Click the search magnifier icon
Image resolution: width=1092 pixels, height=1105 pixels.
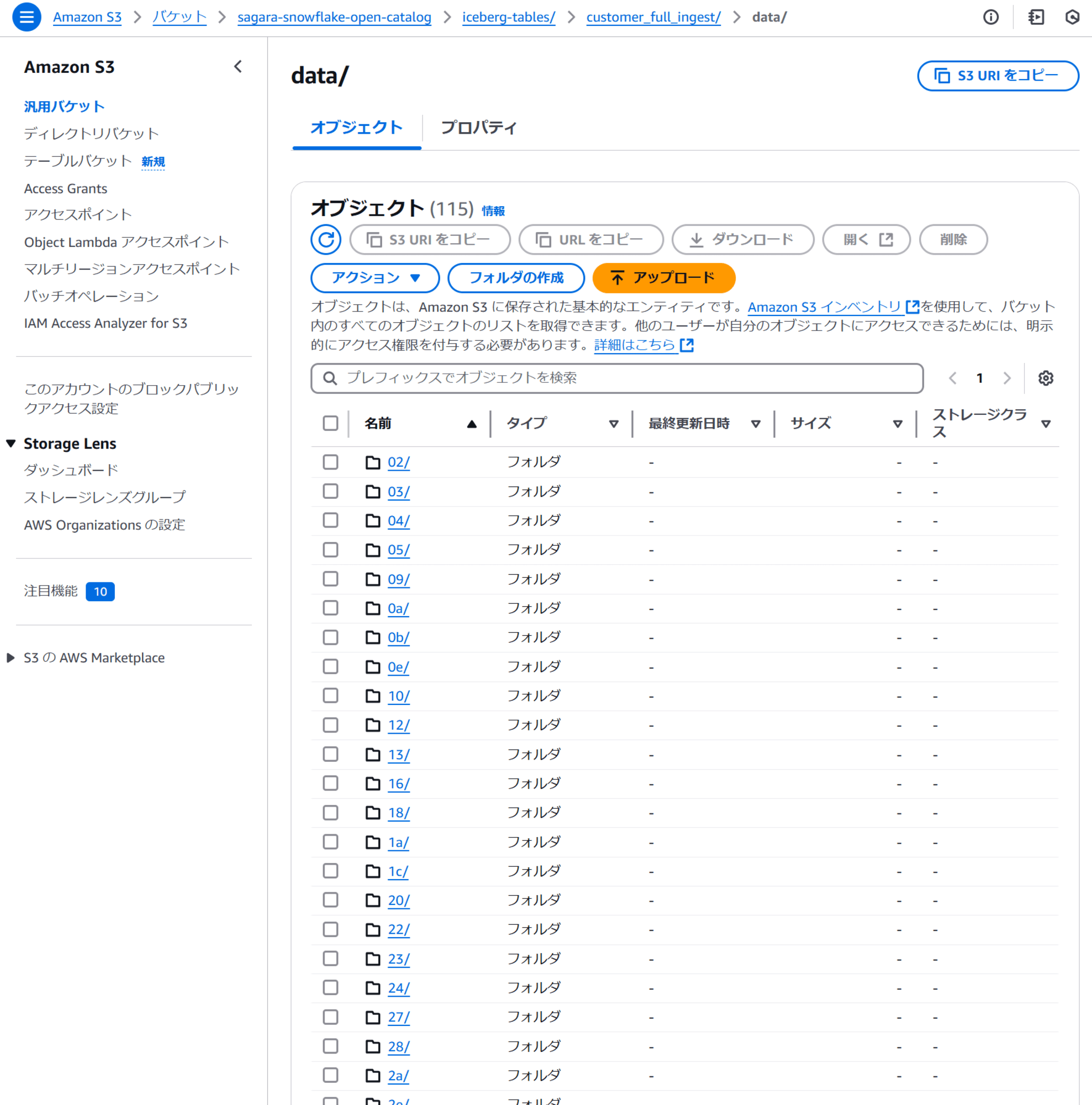click(330, 378)
